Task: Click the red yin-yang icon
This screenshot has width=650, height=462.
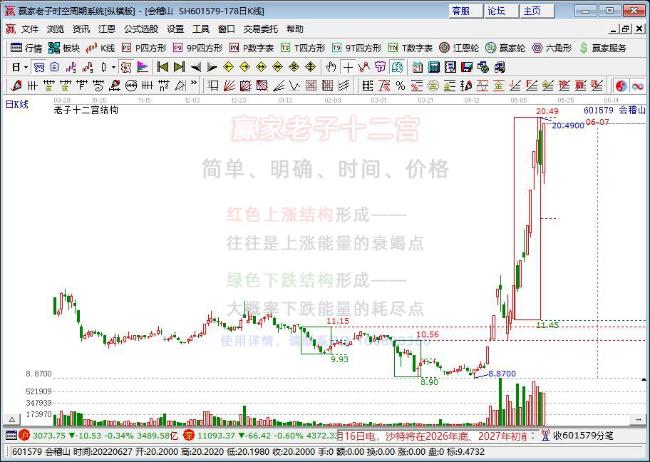Action: [x=621, y=86]
